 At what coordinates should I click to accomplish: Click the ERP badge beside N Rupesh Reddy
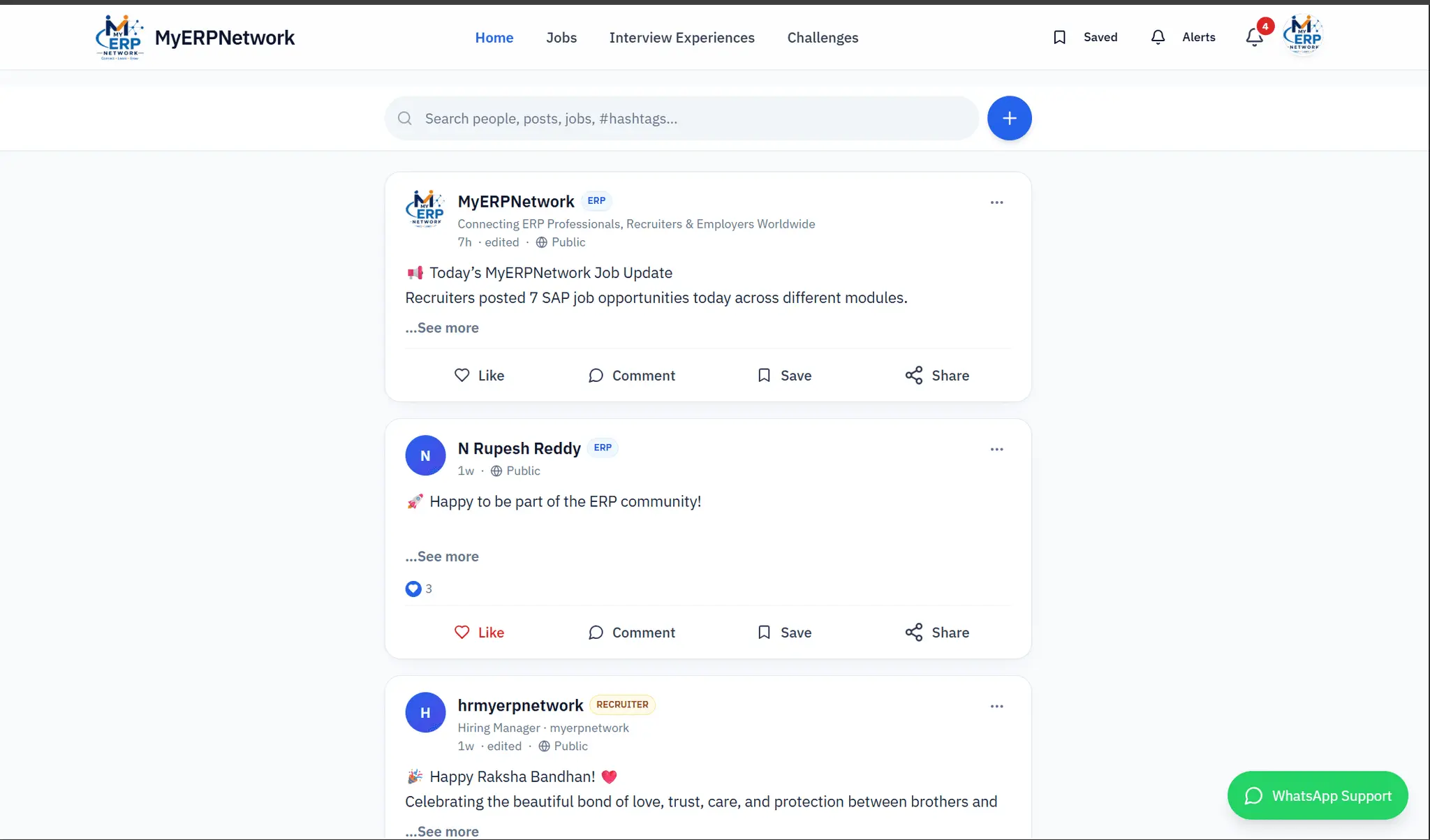tap(603, 448)
